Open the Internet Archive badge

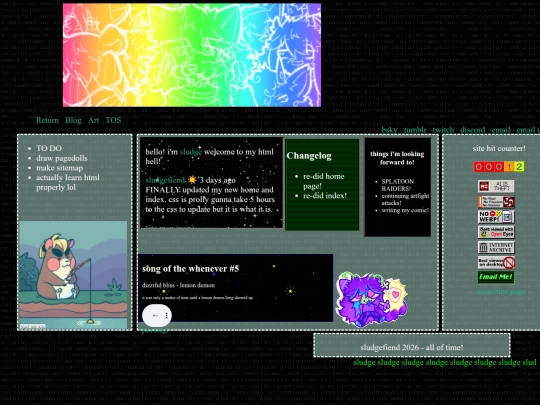coord(496,247)
